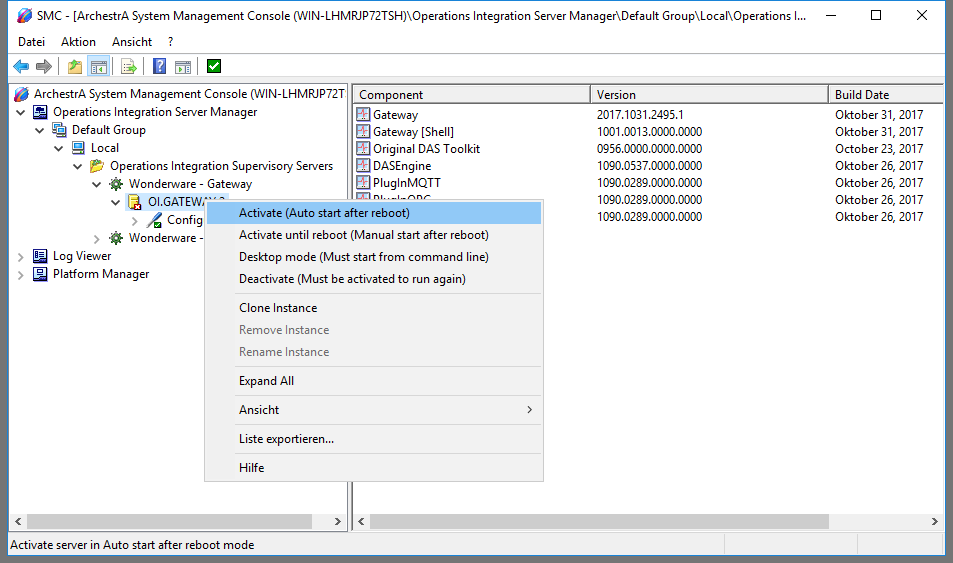This screenshot has width=953, height=563.
Task: Click the Up One Level folder icon
Action: coord(75,67)
